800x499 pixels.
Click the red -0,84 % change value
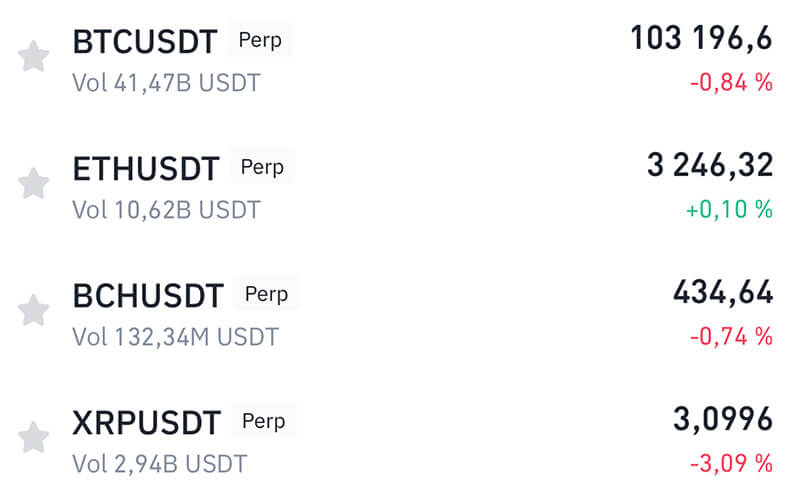pos(731,83)
